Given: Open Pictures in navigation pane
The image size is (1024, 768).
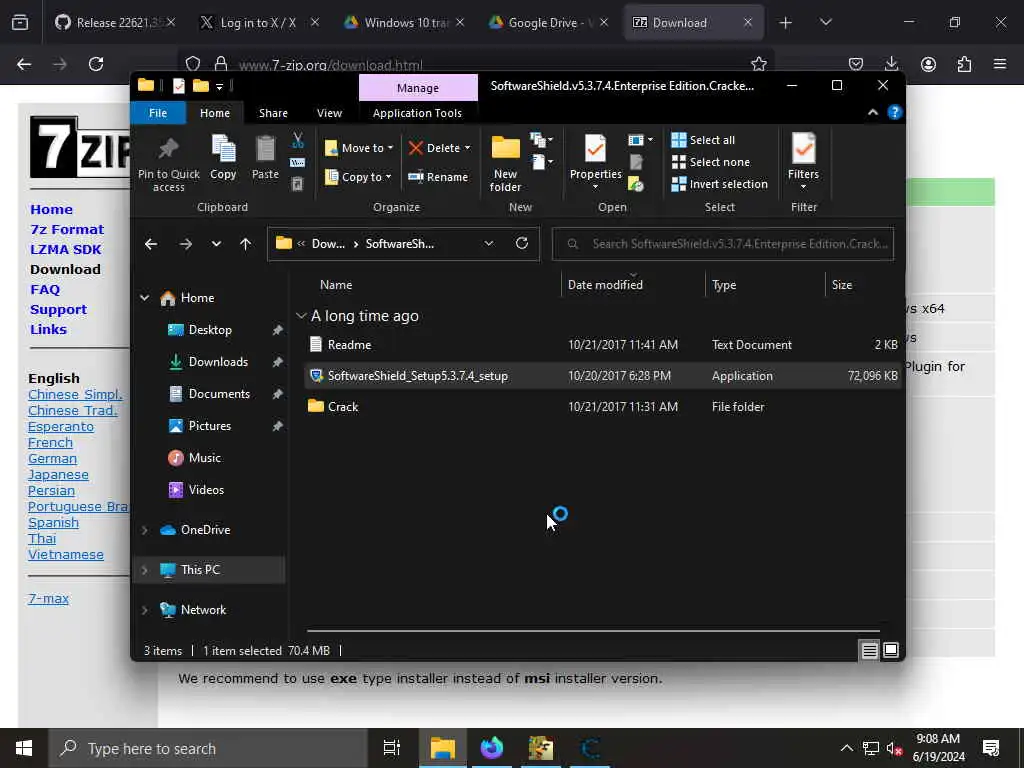Looking at the screenshot, I should 210,426.
